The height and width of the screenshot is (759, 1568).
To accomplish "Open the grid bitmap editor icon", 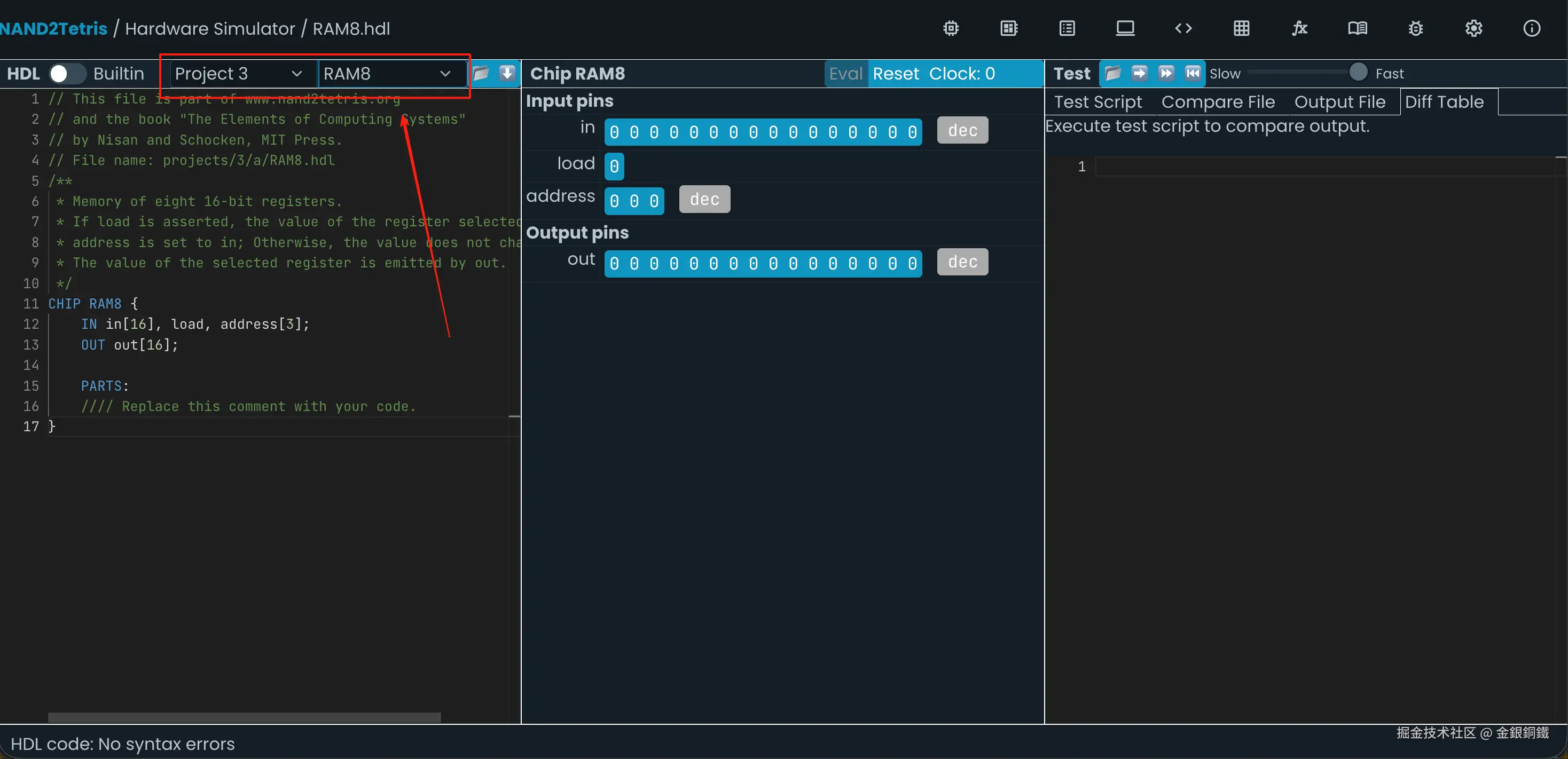I will pos(1242,29).
